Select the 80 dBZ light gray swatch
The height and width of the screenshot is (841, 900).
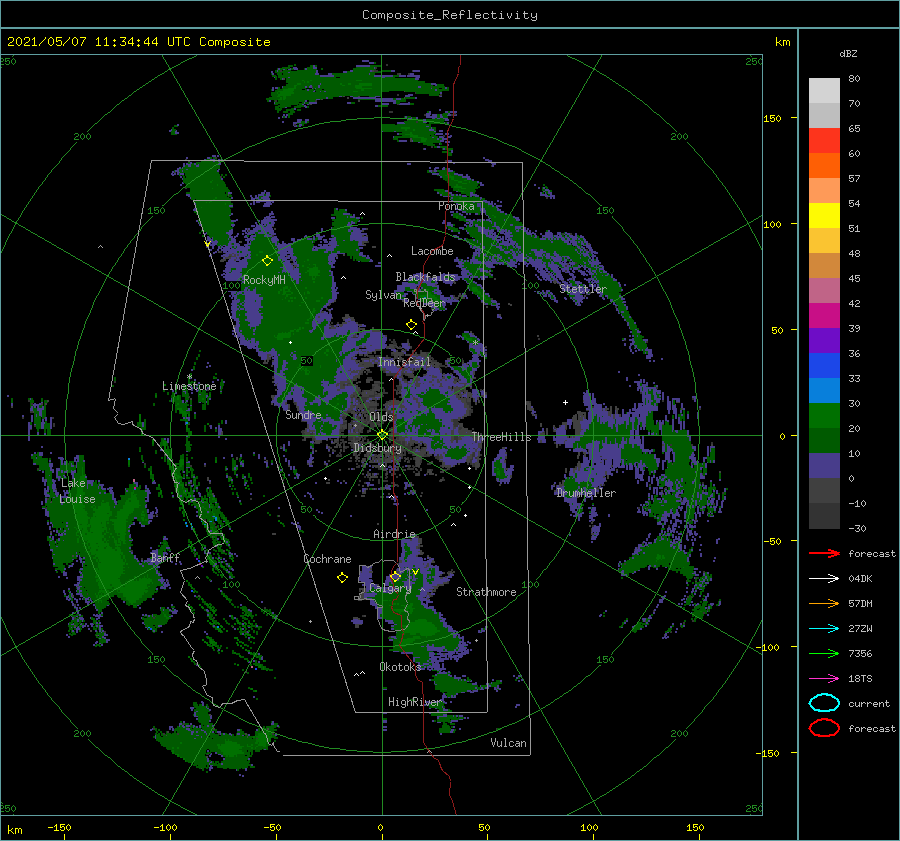pyautogui.click(x=824, y=90)
